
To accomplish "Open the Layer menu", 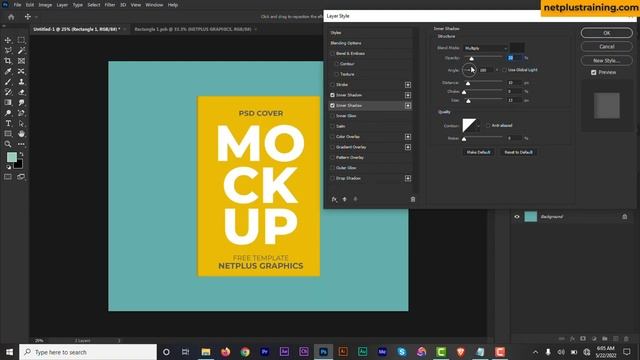I will click(x=62, y=5).
